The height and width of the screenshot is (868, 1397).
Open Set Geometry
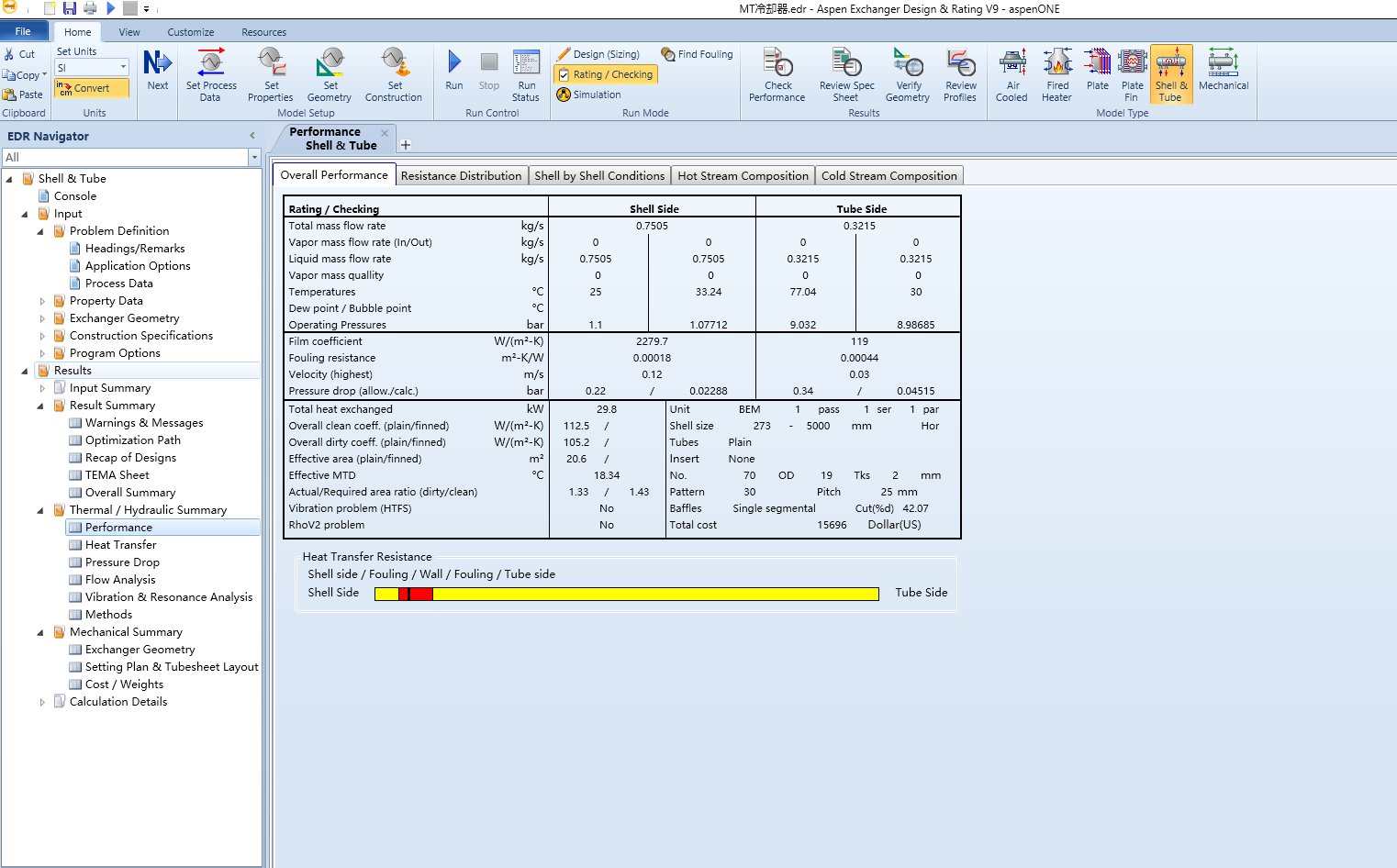tap(330, 74)
